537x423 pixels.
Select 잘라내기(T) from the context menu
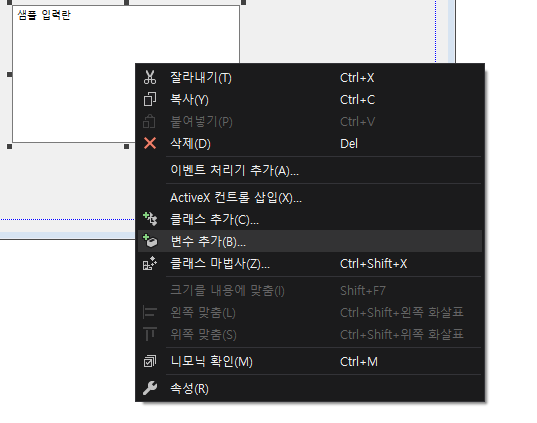pyautogui.click(x=310, y=77)
